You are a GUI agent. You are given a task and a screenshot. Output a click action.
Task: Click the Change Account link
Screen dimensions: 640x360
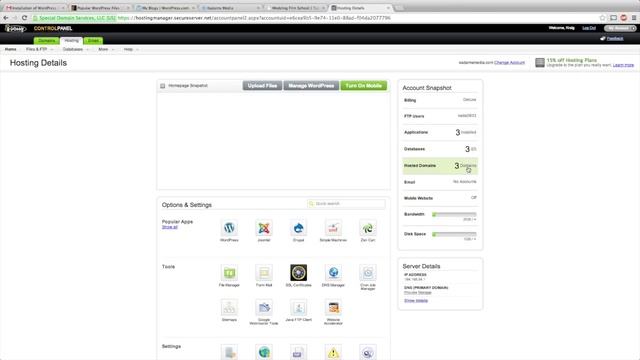pos(509,62)
